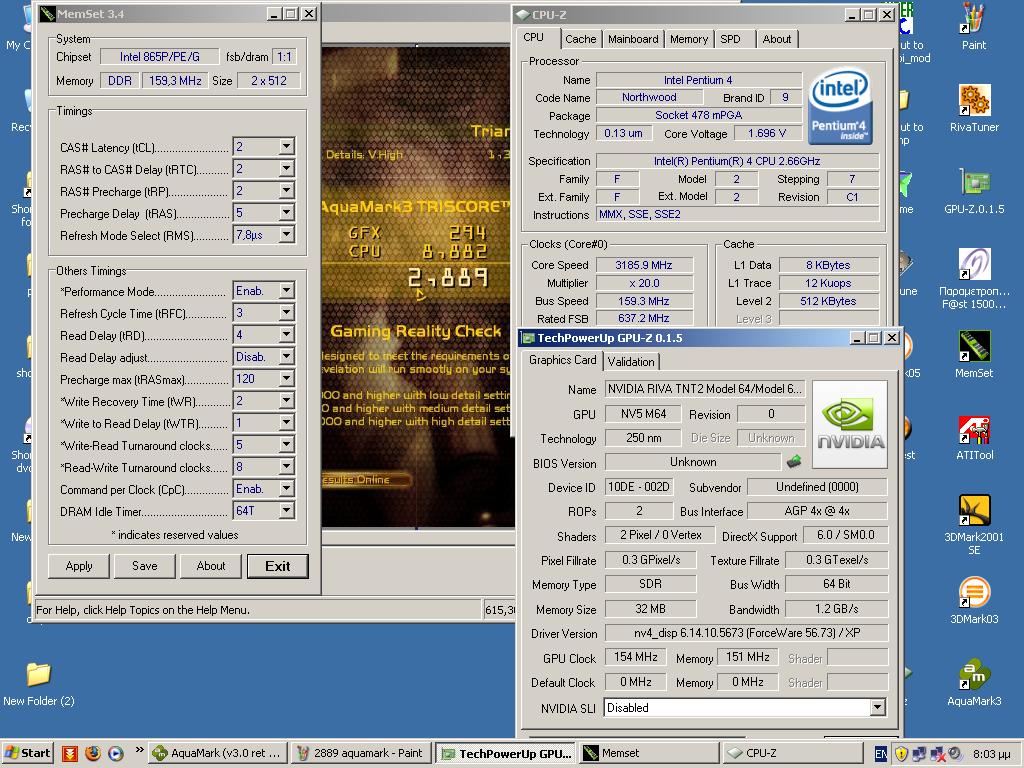Open the Performance Mode dropdown in MemSet
Viewport: 1024px width, 768px height.
coord(286,290)
